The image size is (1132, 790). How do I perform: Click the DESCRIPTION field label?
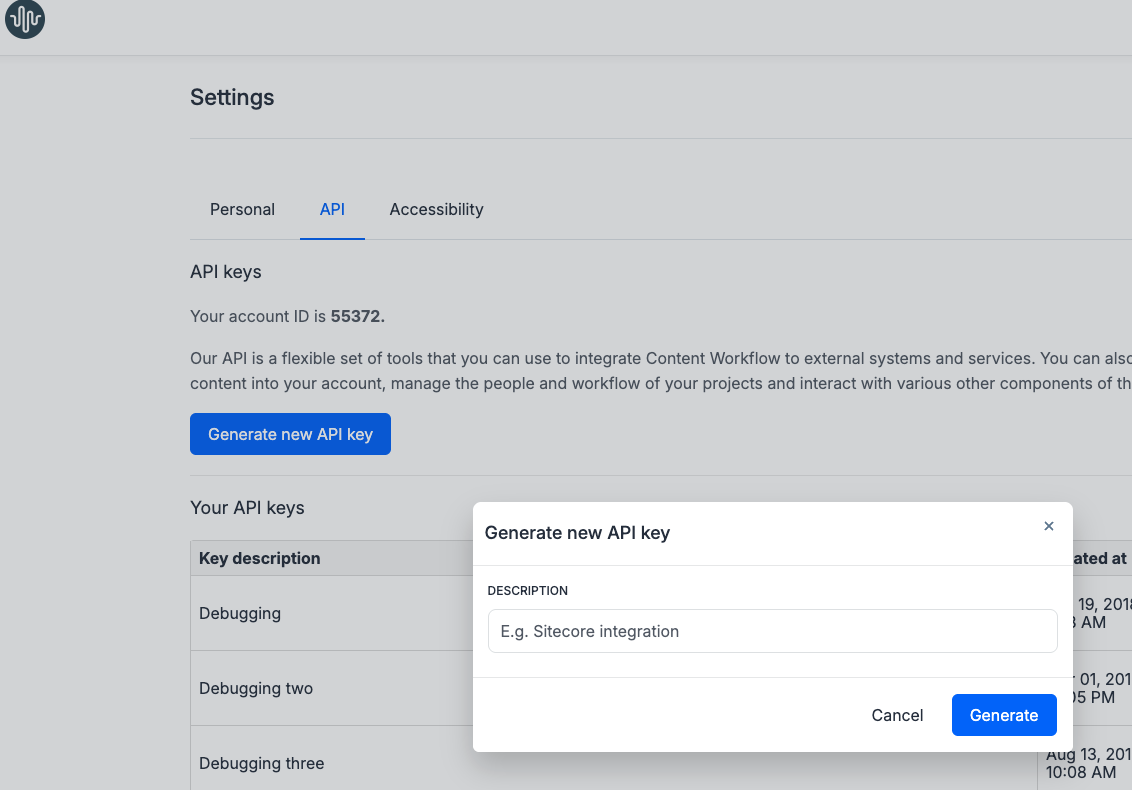[528, 591]
